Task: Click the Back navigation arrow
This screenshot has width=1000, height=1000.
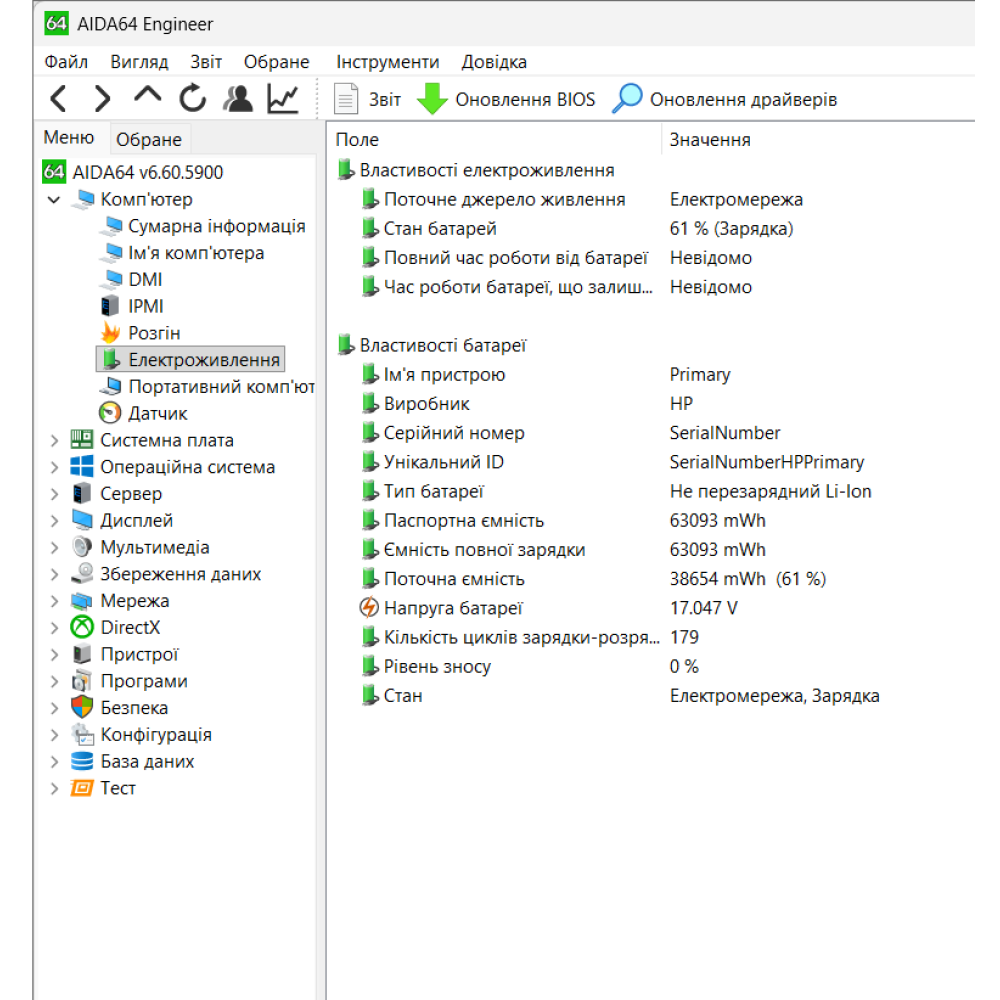Action: tap(58, 99)
